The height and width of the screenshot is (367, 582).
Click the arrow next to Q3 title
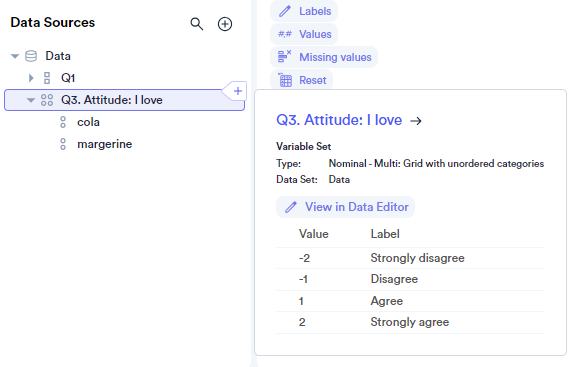coord(416,121)
